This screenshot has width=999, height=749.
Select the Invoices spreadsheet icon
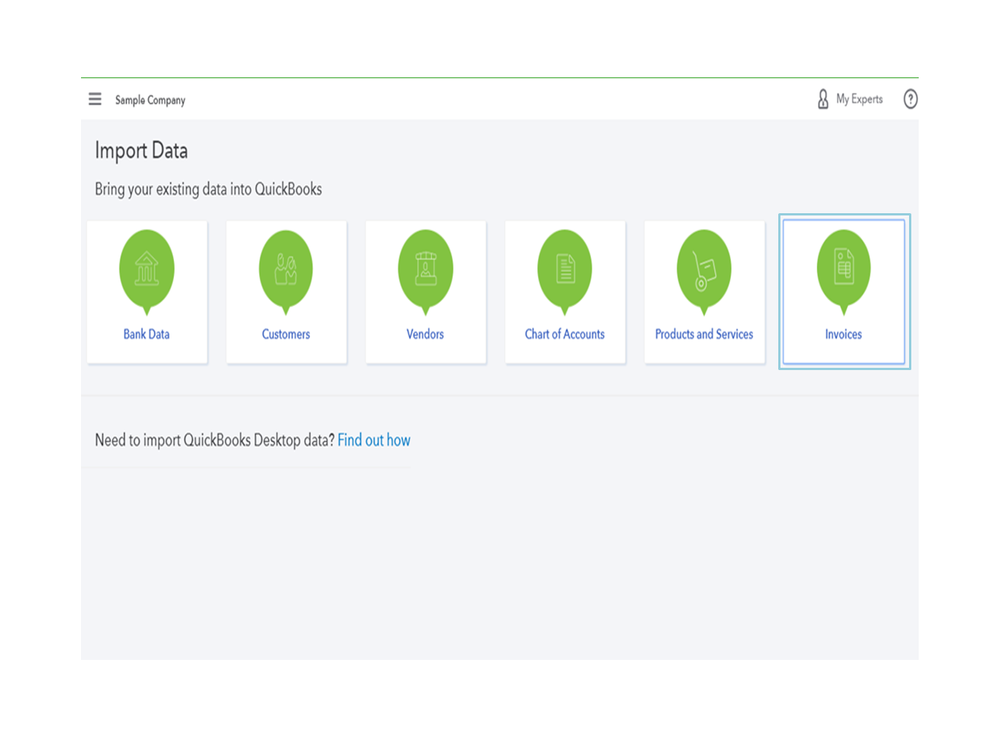pos(844,268)
